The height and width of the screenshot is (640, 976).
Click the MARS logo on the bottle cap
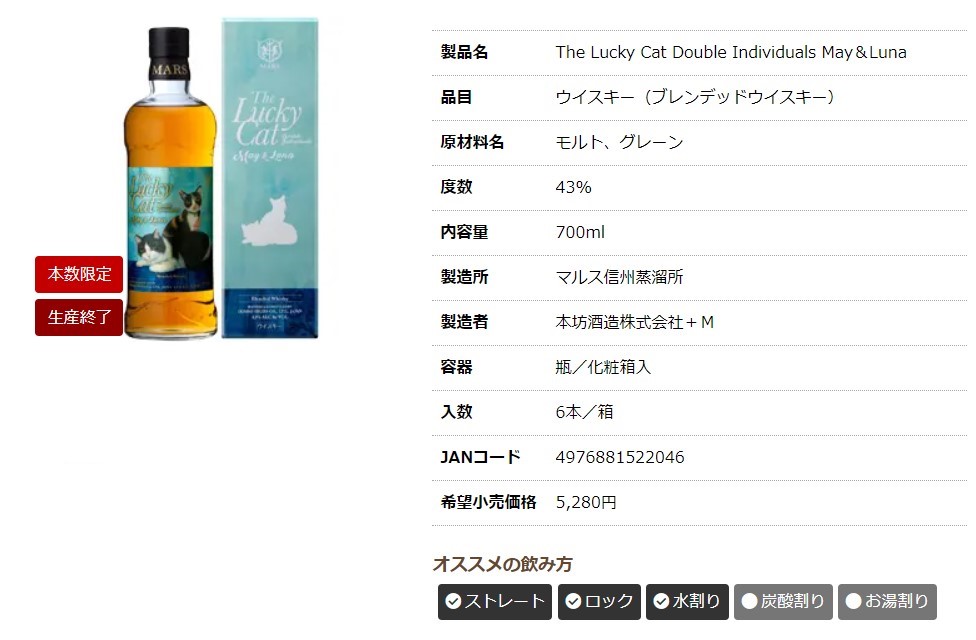(x=169, y=69)
